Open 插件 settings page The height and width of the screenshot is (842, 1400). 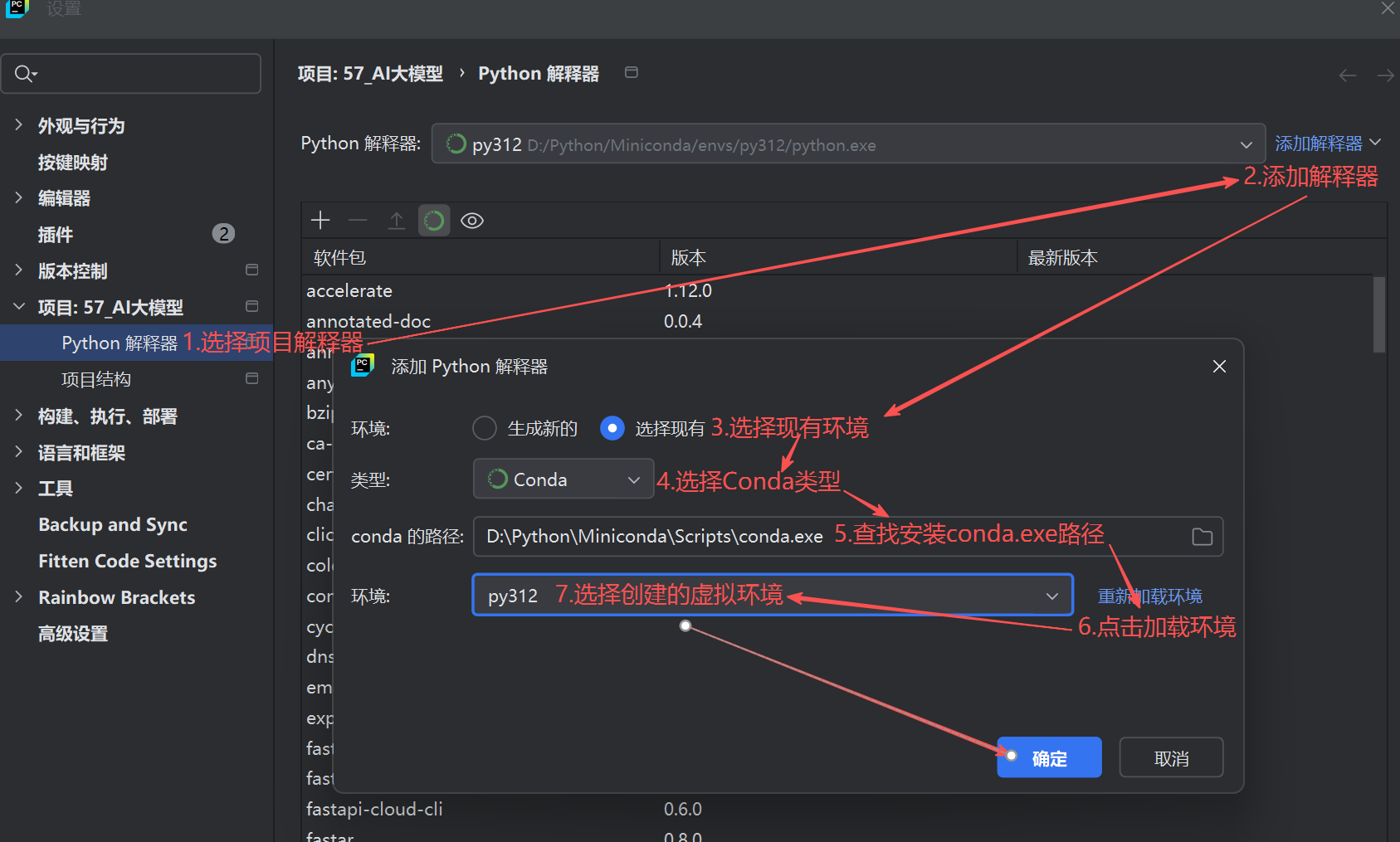click(56, 235)
